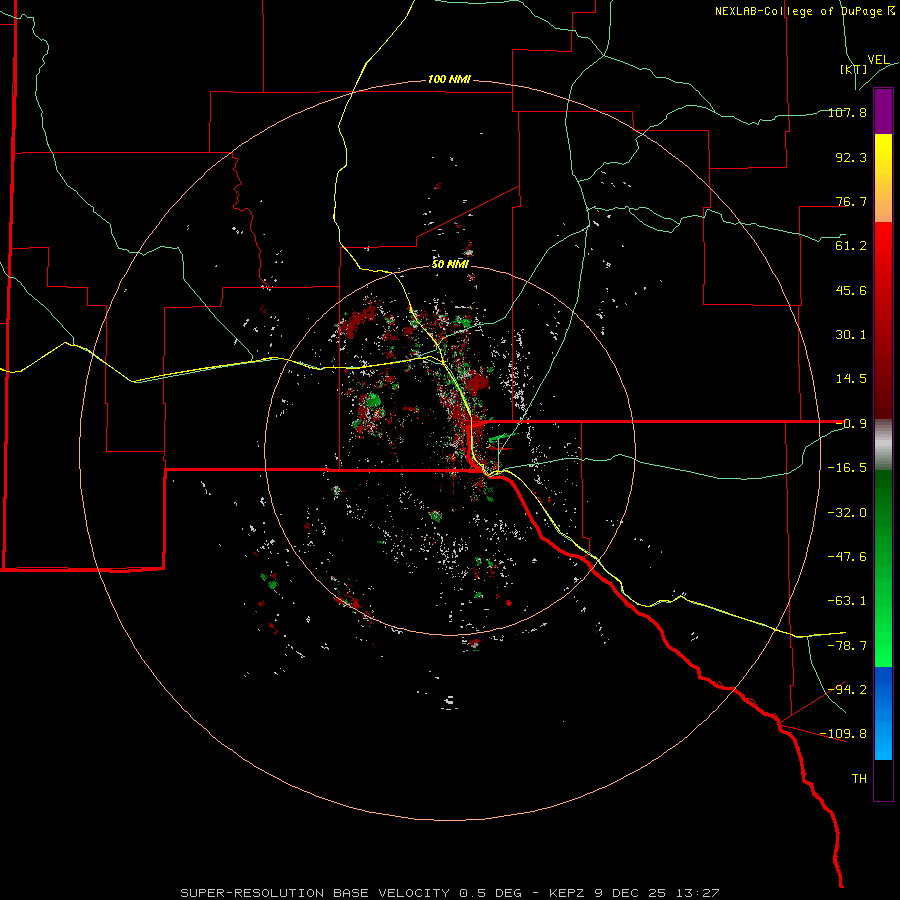
Task: Click the 61.2 value on velocity scale
Action: pos(851,246)
